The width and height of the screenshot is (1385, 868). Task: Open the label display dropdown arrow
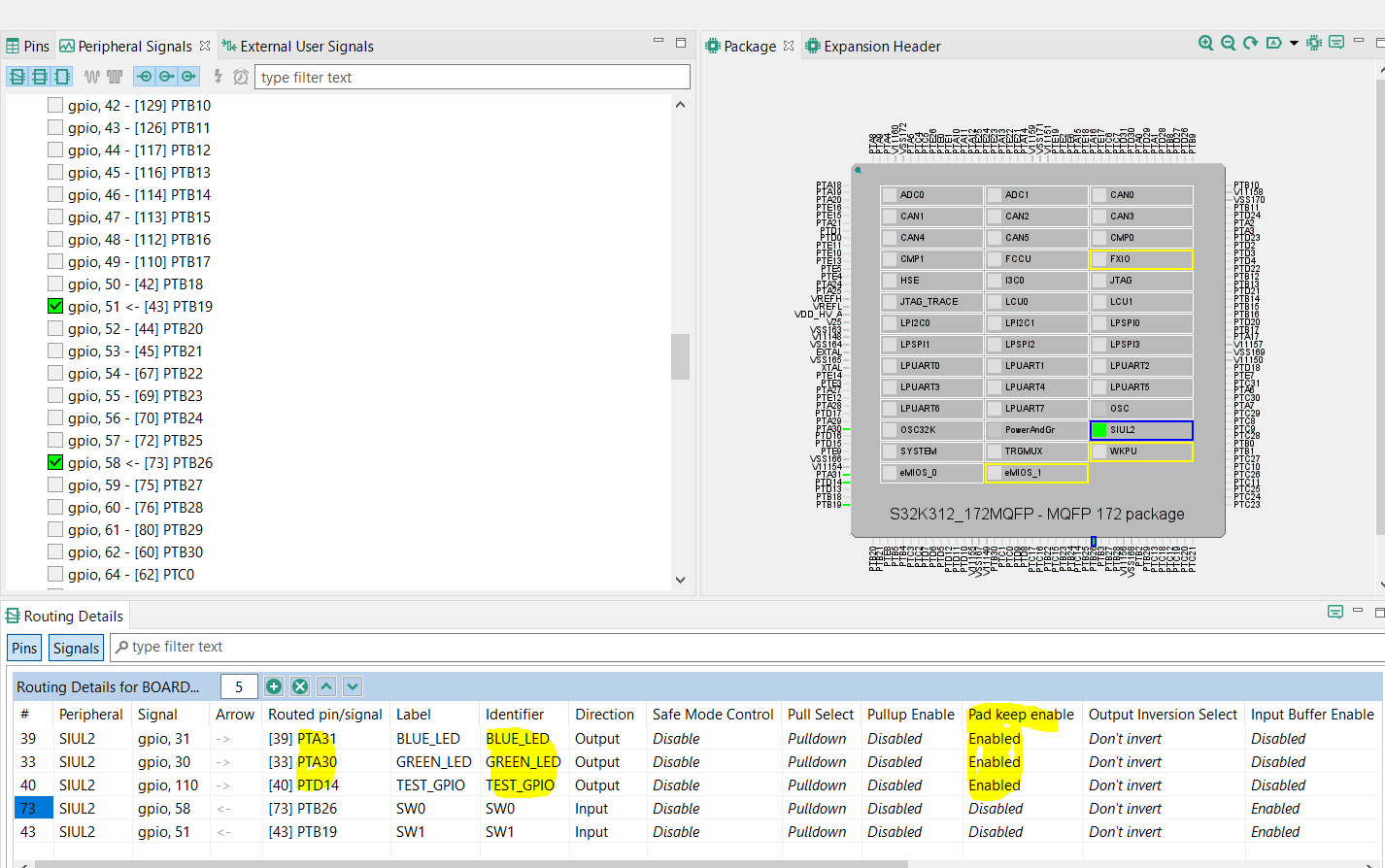click(x=1292, y=43)
